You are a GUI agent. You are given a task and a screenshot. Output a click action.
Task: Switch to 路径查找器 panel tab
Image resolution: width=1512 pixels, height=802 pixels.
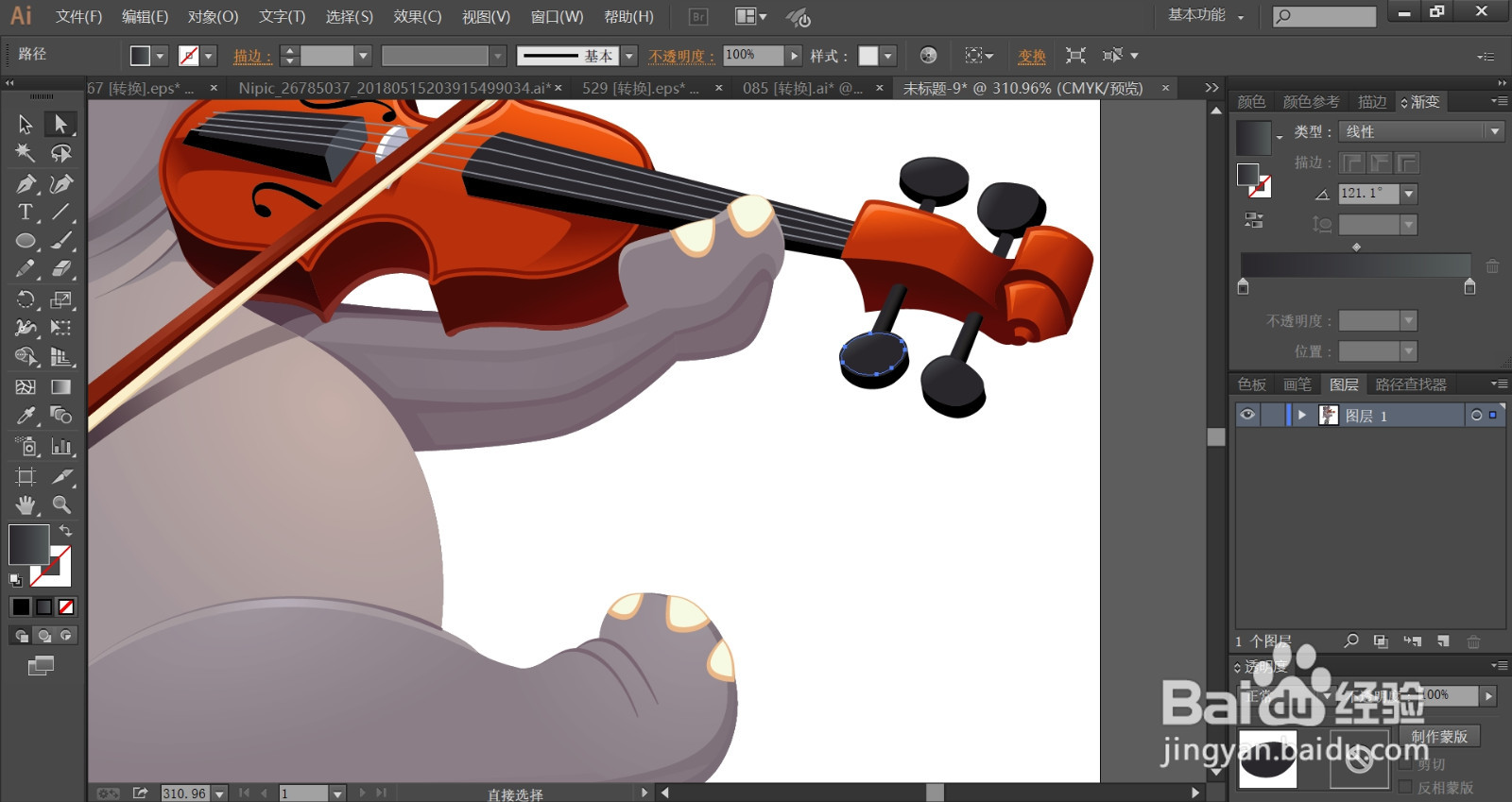[x=1411, y=384]
